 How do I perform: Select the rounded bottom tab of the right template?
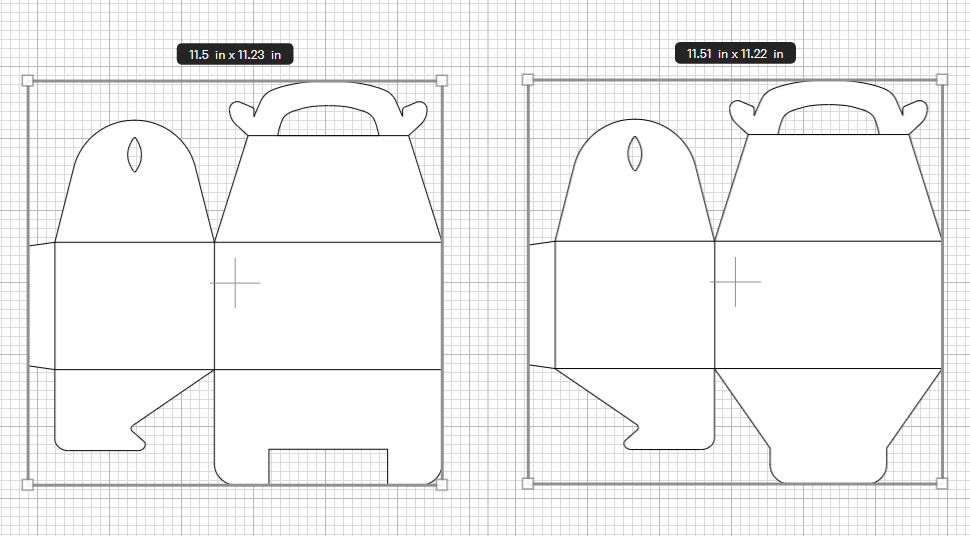coord(828,465)
